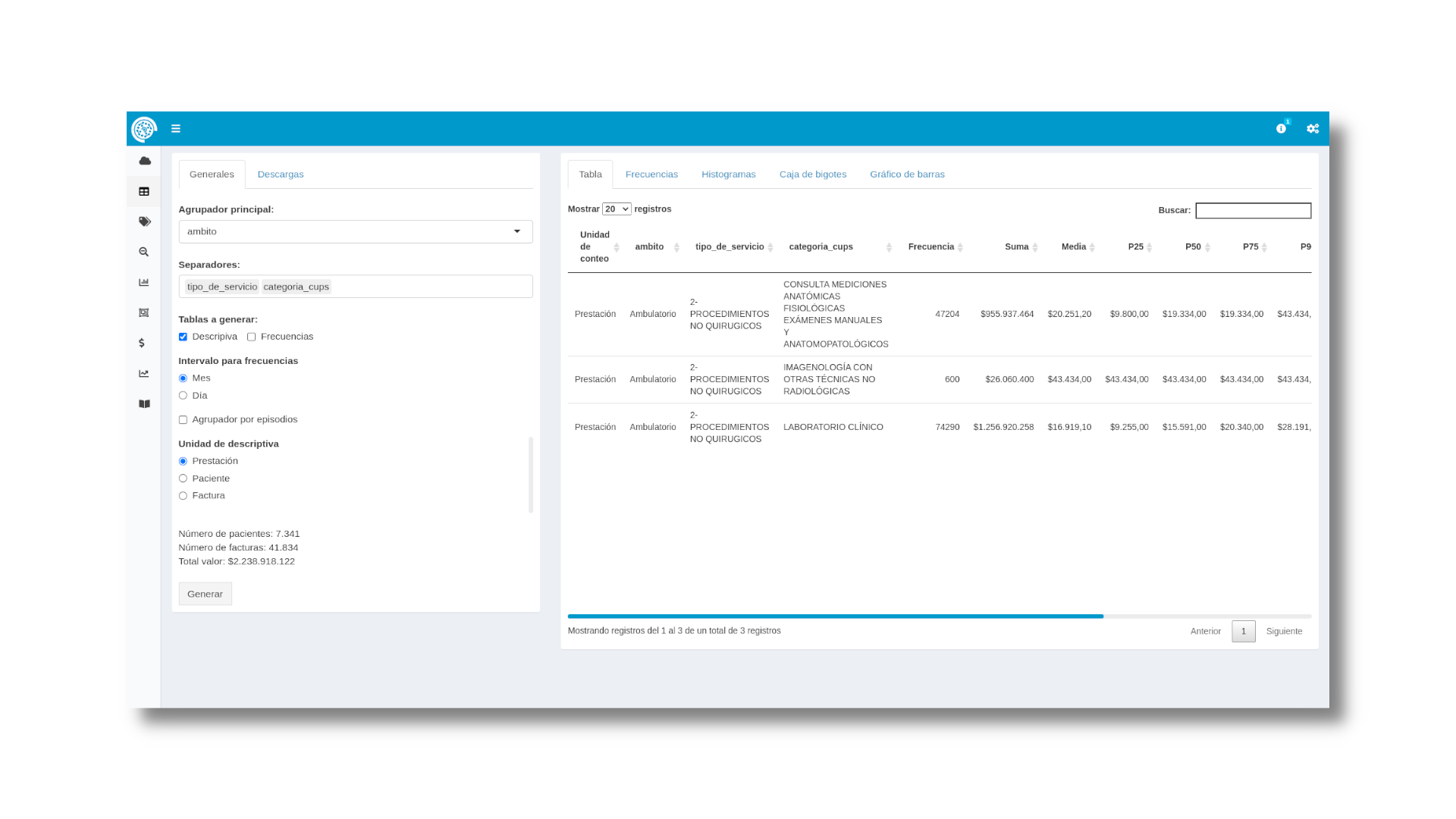The height and width of the screenshot is (819, 1456).
Task: Click the dollar sign sidebar icon
Action: (142, 343)
